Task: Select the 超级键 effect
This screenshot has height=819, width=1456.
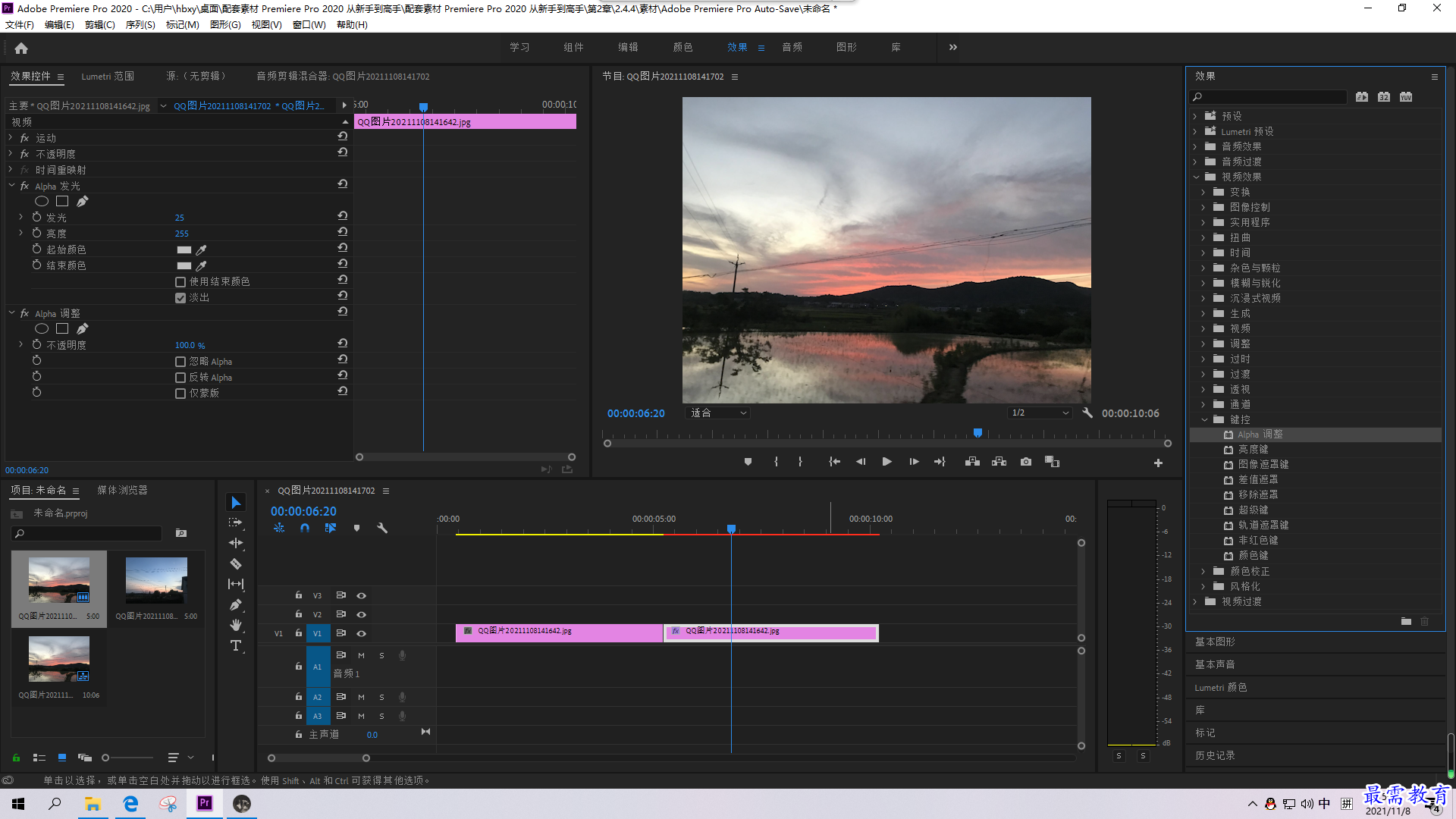Action: pos(1253,510)
